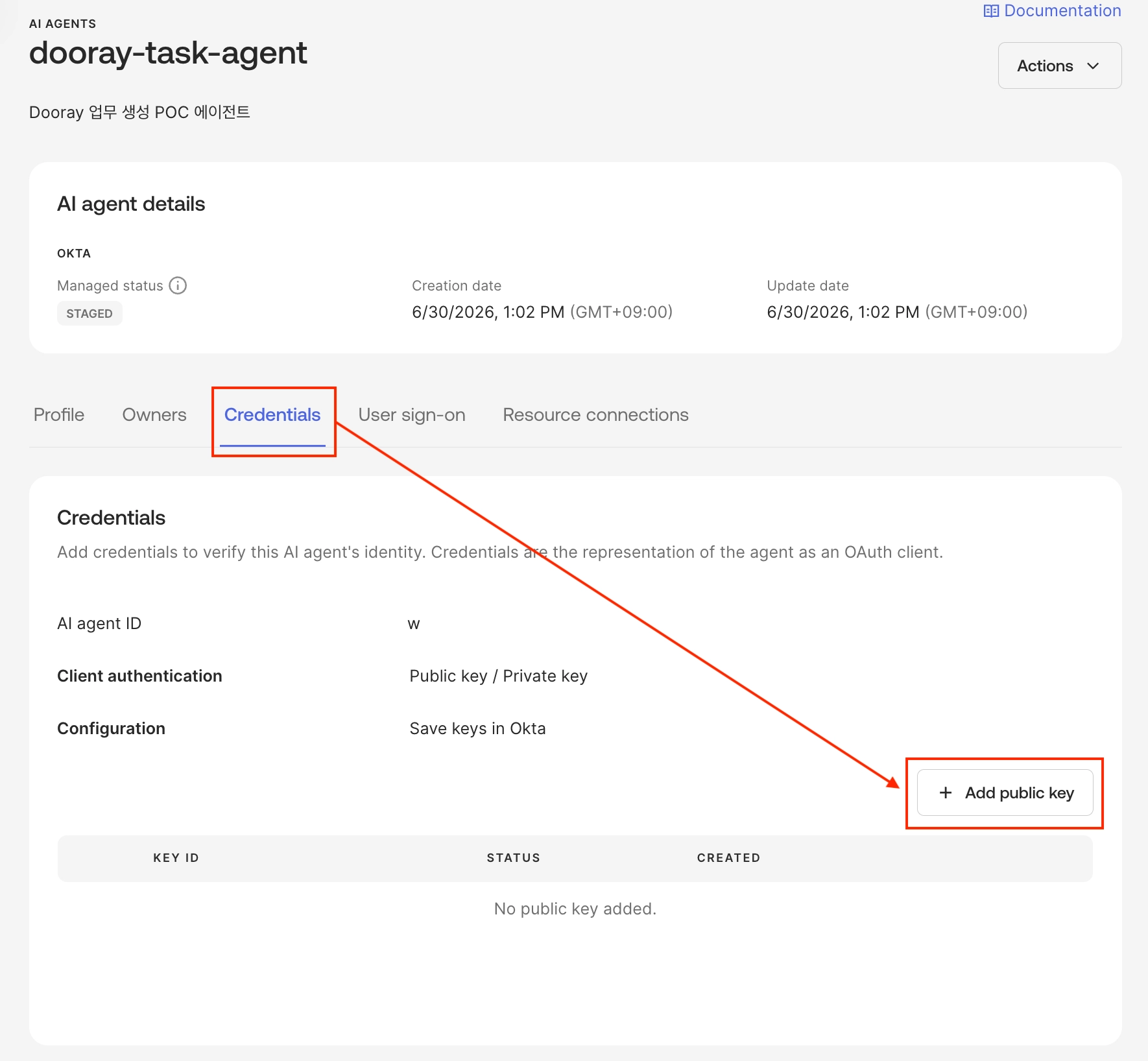This screenshot has height=1061, width=1148.
Task: Click the KEY ID column header
Action: [176, 857]
